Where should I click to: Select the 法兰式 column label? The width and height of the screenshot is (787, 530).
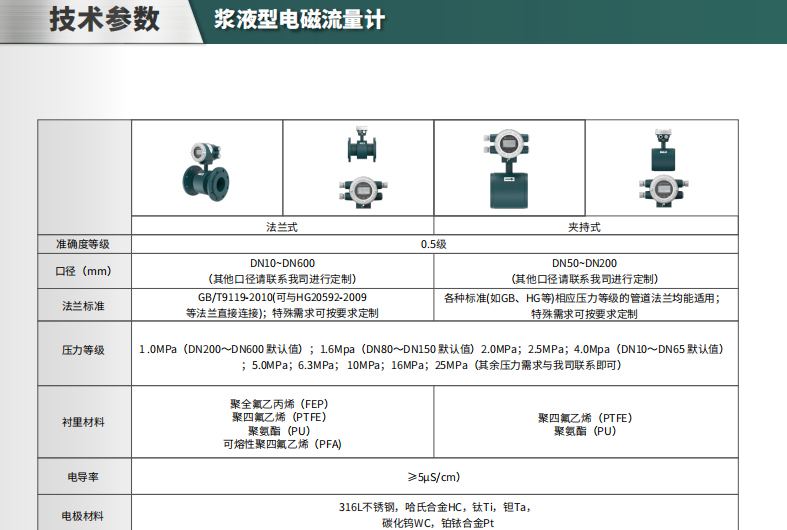coord(282,227)
